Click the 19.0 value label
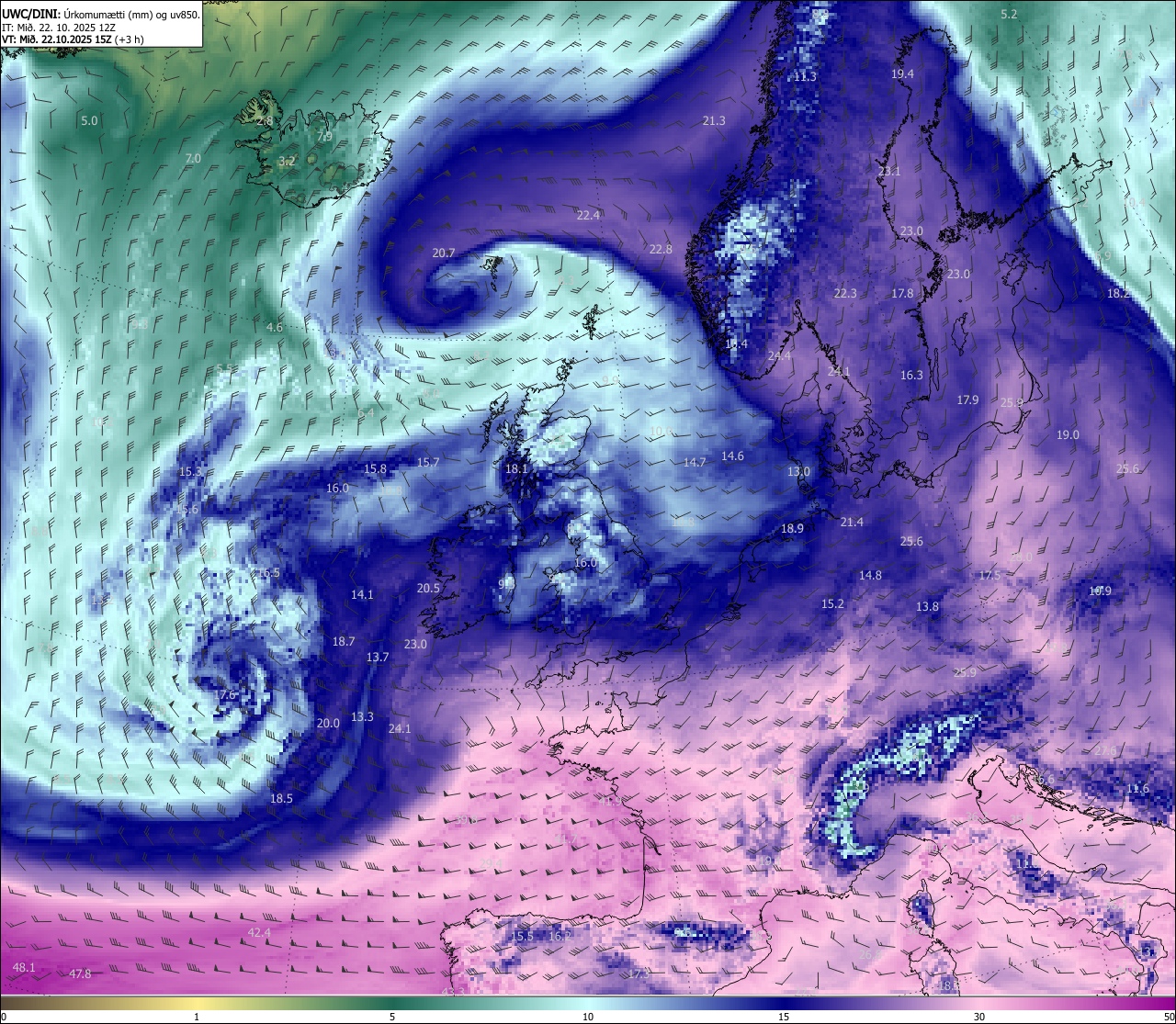The image size is (1176, 1024). coord(1068,434)
